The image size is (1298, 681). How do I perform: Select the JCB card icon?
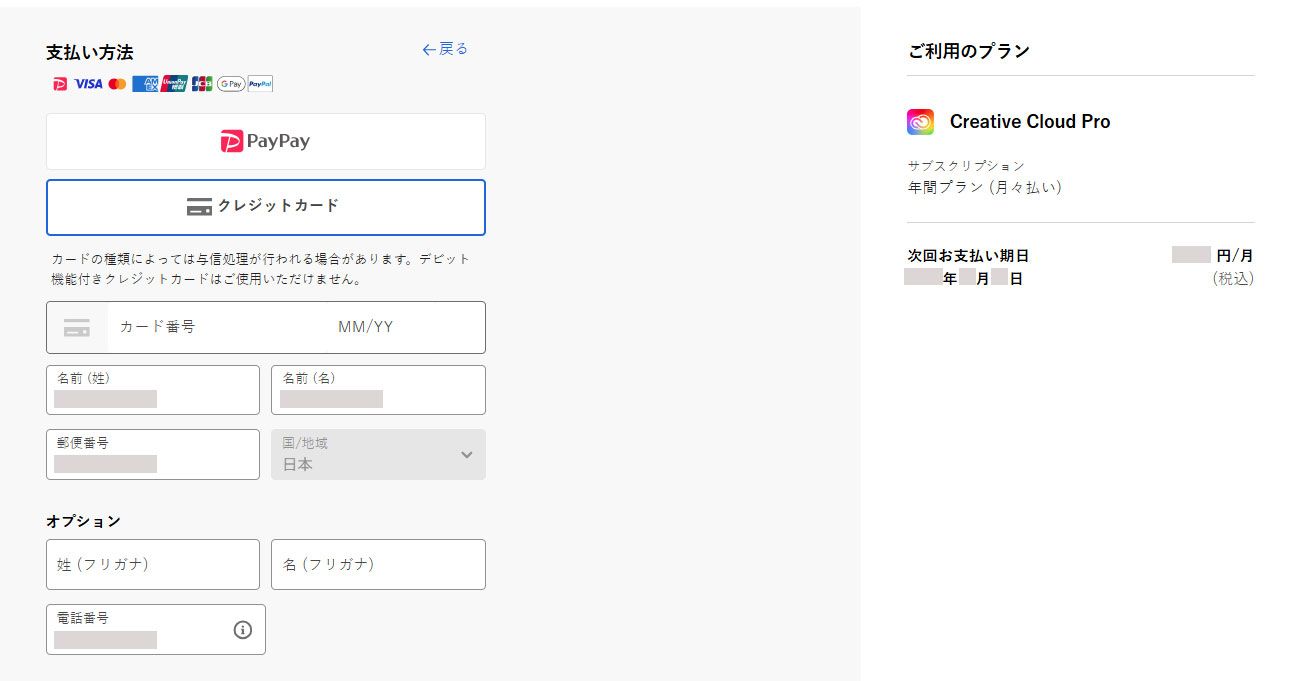point(201,84)
